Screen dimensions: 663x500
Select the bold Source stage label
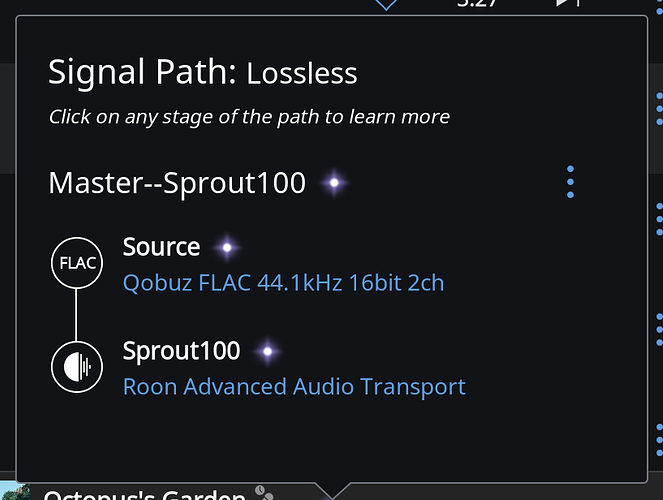(161, 247)
